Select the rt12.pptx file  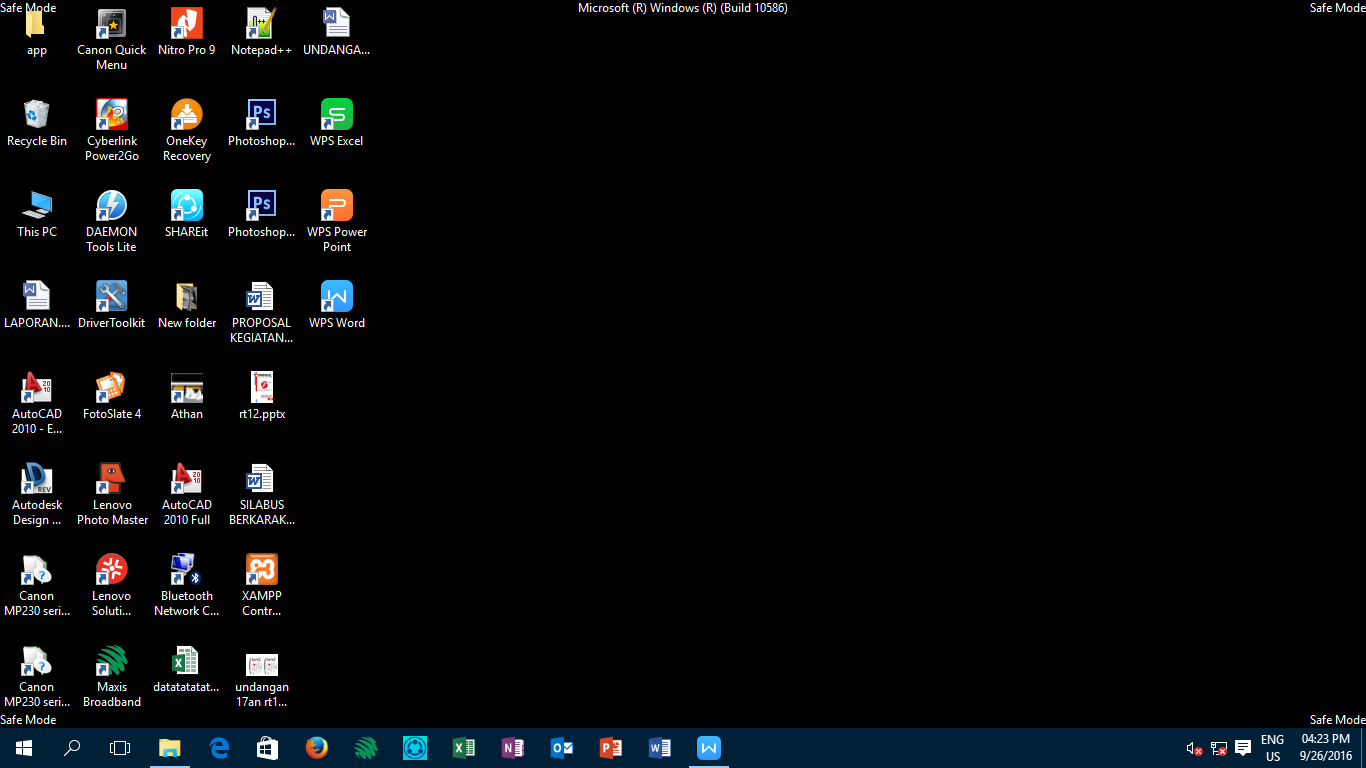(x=262, y=397)
